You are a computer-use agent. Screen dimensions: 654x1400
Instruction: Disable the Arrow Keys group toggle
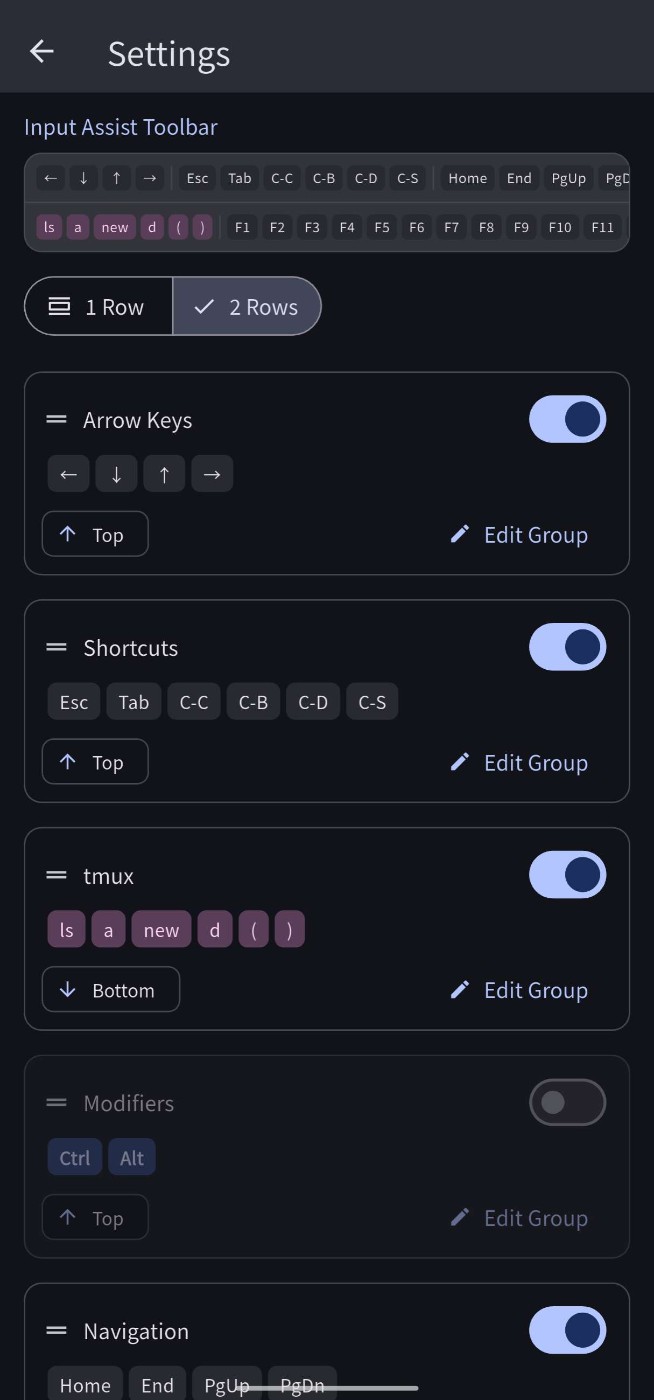[567, 419]
